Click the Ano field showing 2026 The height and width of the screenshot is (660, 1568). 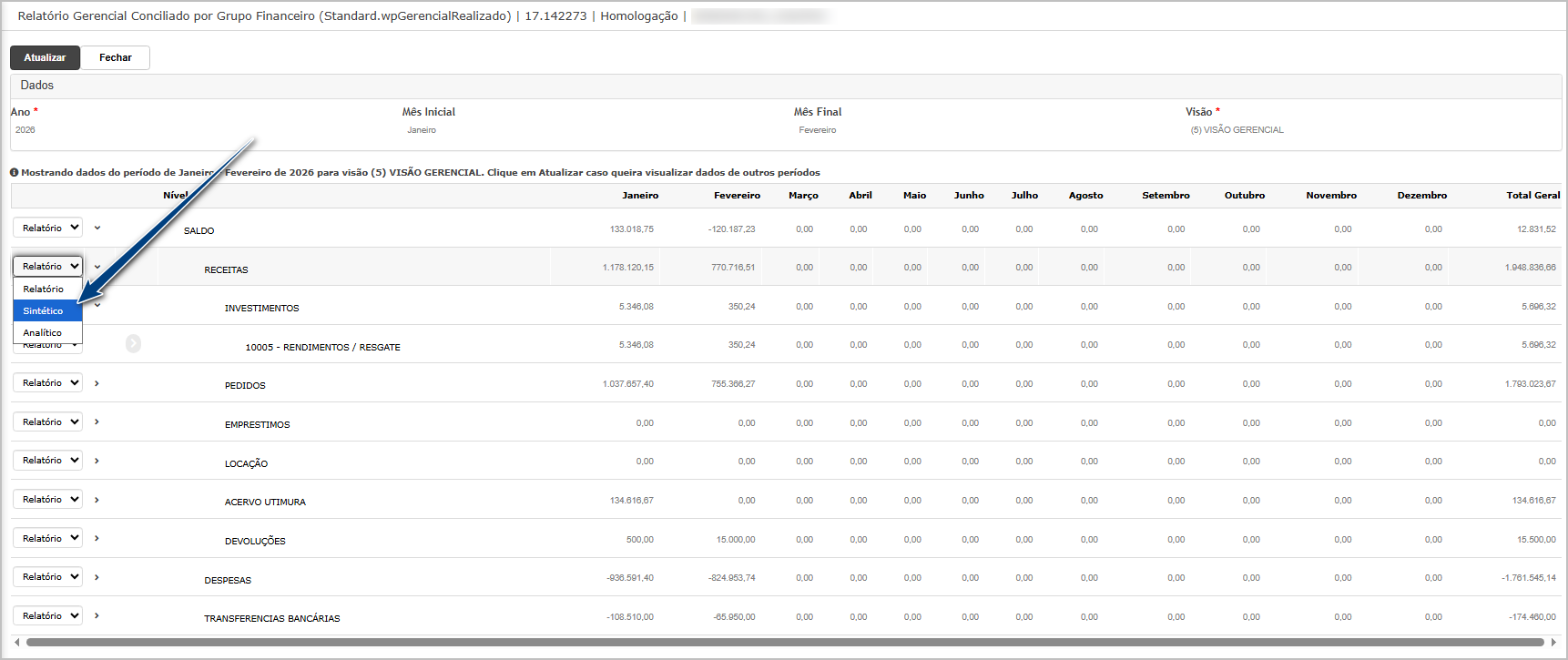pyautogui.click(x=25, y=130)
